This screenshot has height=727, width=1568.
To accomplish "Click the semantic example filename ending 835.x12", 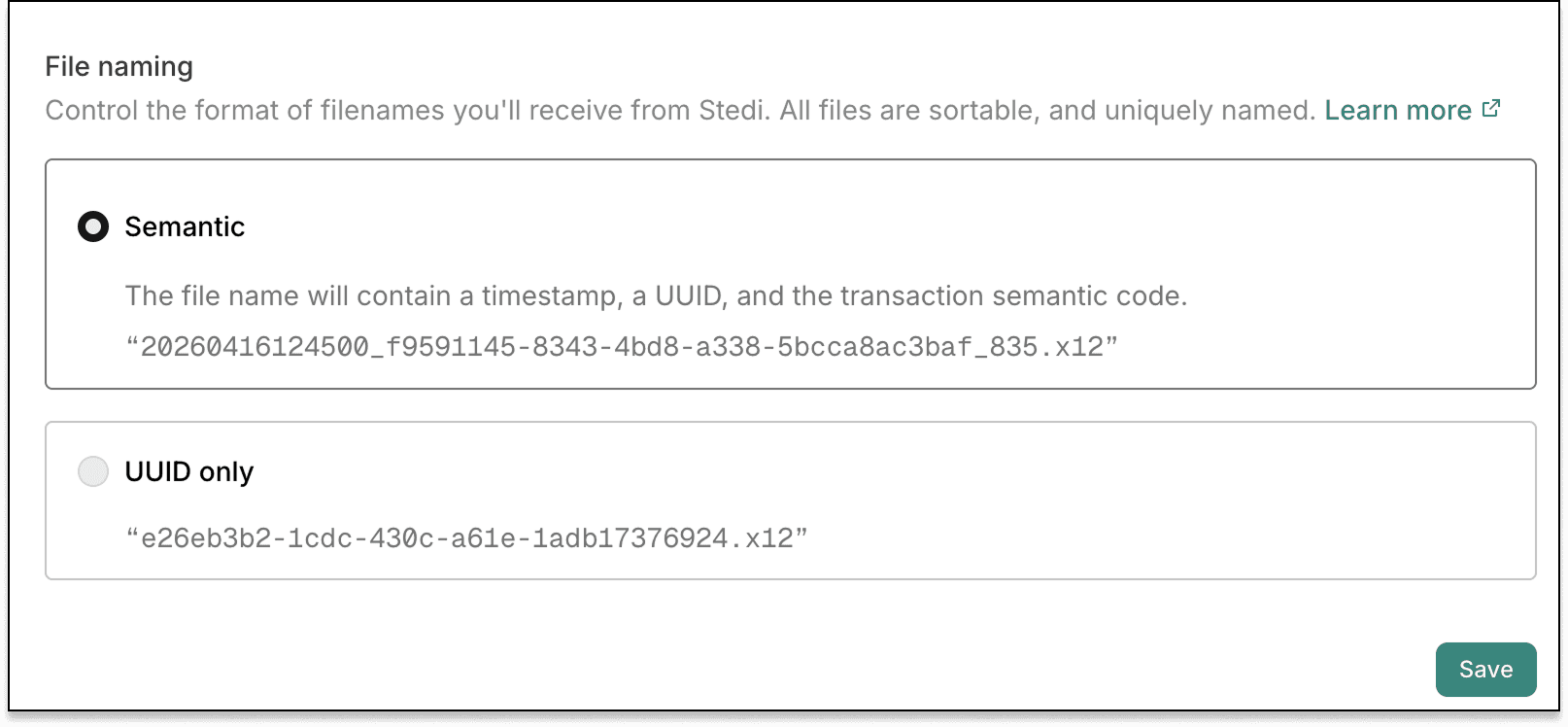I will click(622, 347).
